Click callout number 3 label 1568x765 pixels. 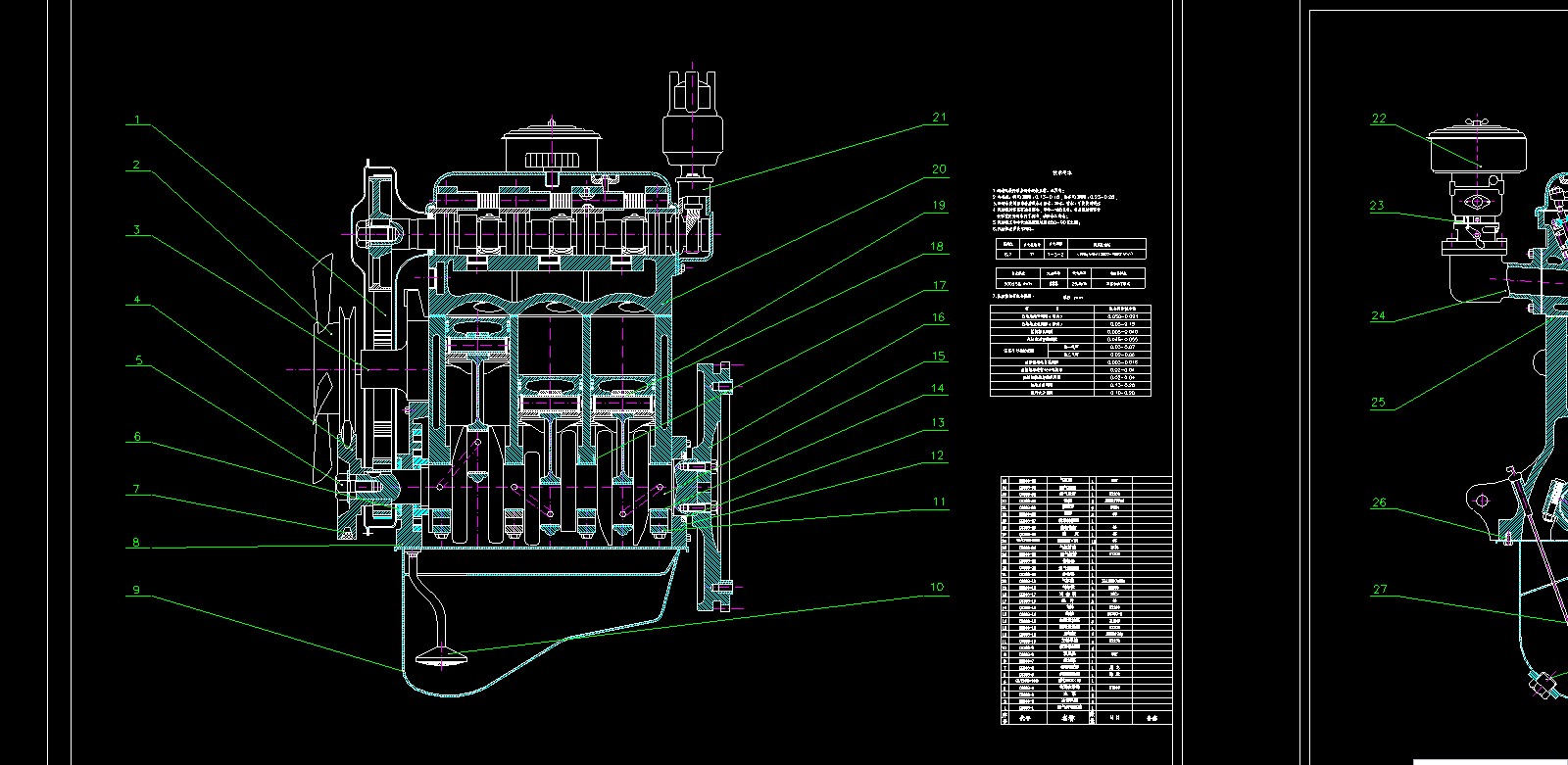(137, 231)
